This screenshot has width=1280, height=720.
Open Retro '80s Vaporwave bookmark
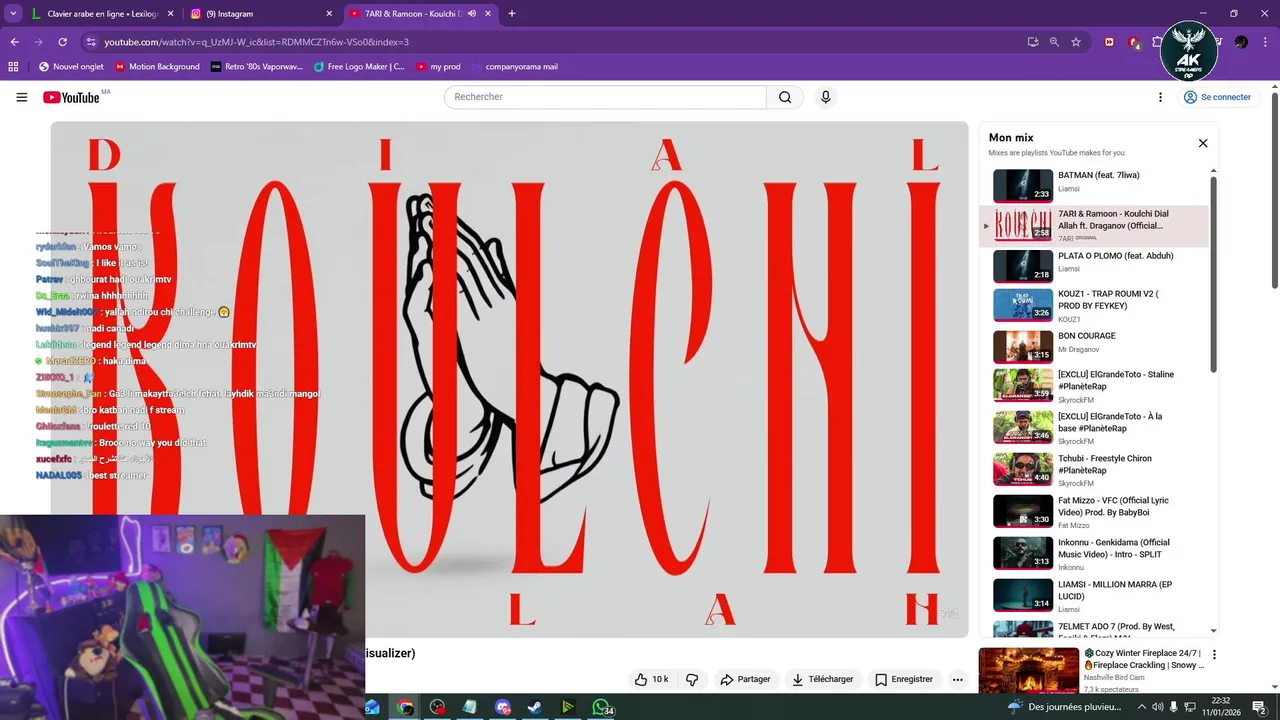(257, 67)
